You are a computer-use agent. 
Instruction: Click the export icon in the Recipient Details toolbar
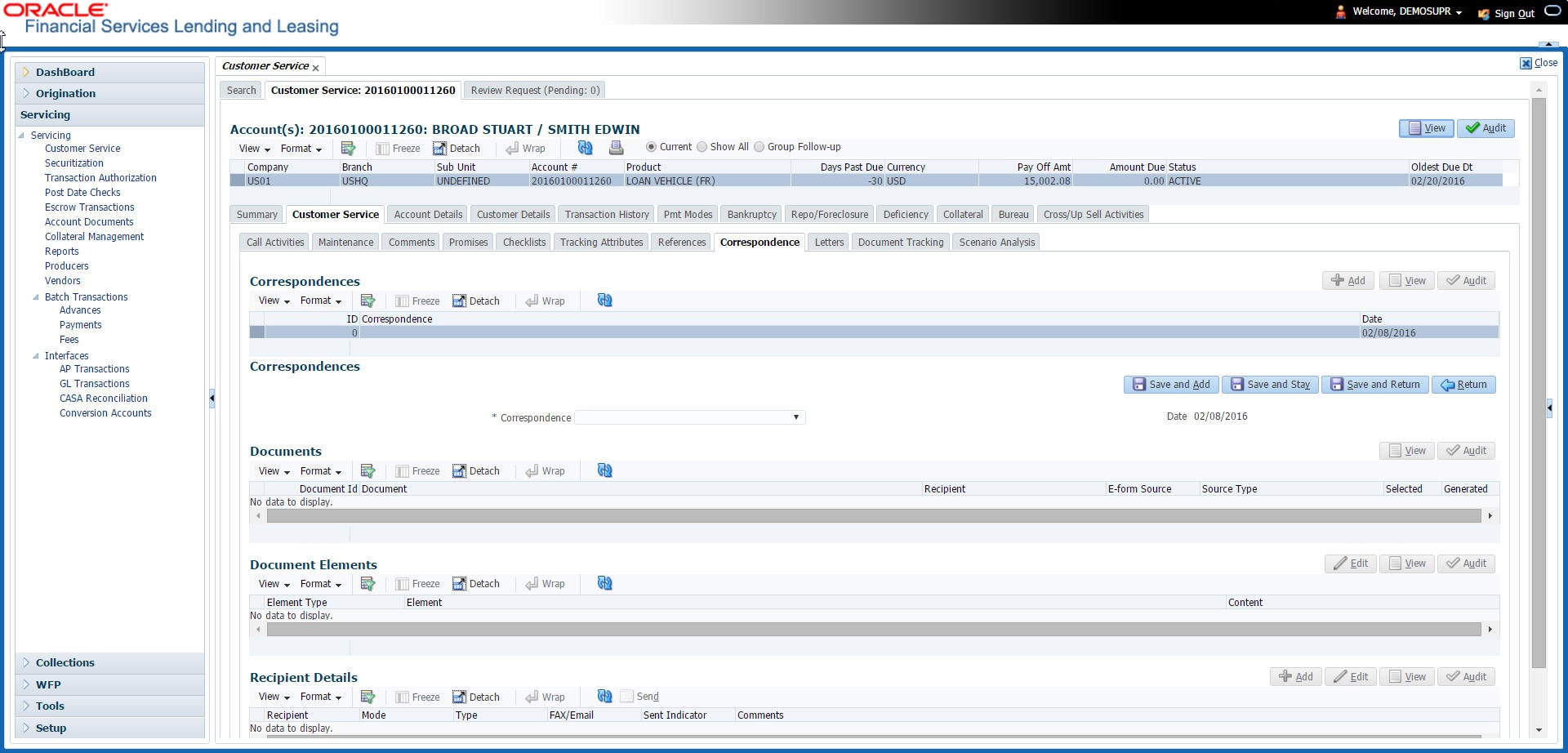click(x=368, y=697)
